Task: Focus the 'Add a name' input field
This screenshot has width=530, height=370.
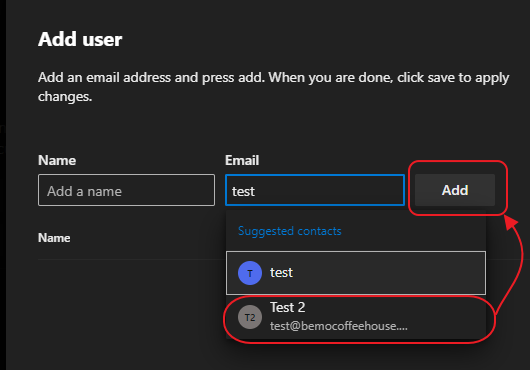Action: [x=126, y=190]
